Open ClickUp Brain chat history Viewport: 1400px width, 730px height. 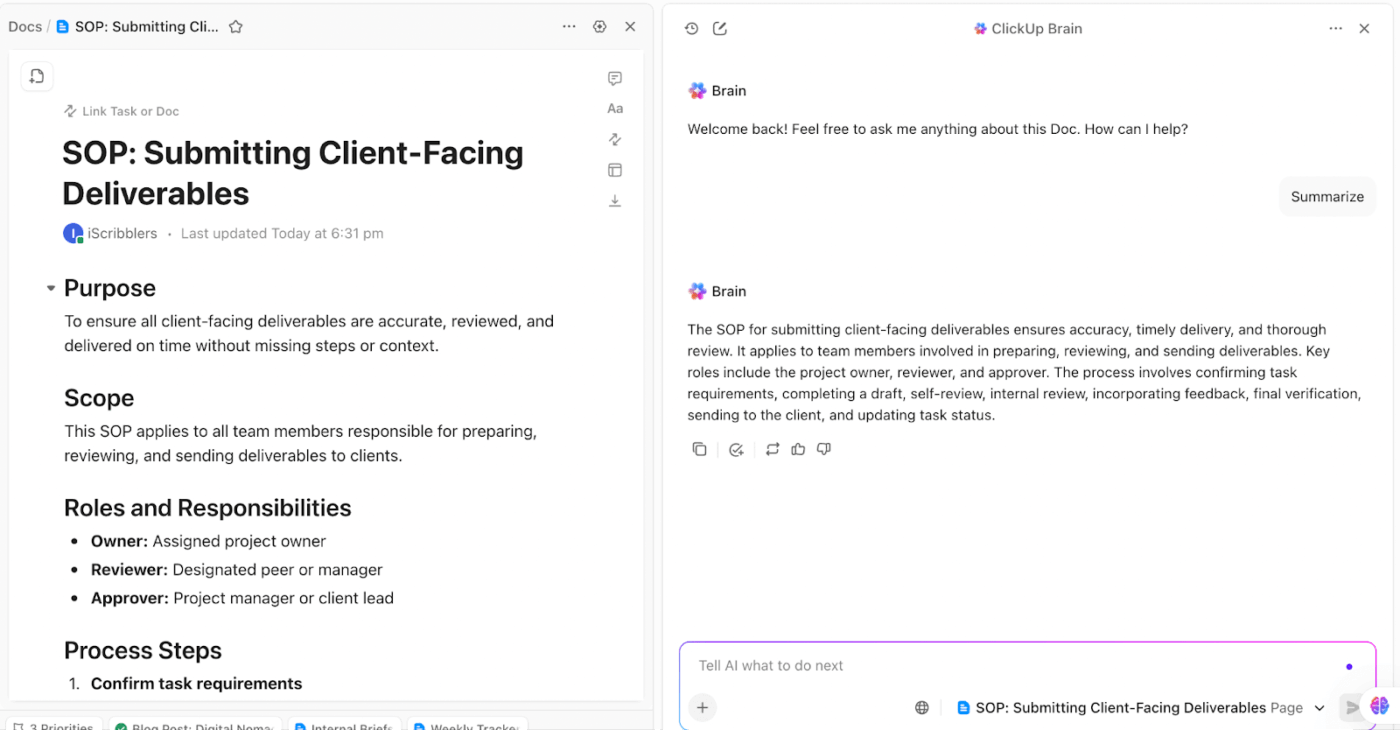point(691,28)
